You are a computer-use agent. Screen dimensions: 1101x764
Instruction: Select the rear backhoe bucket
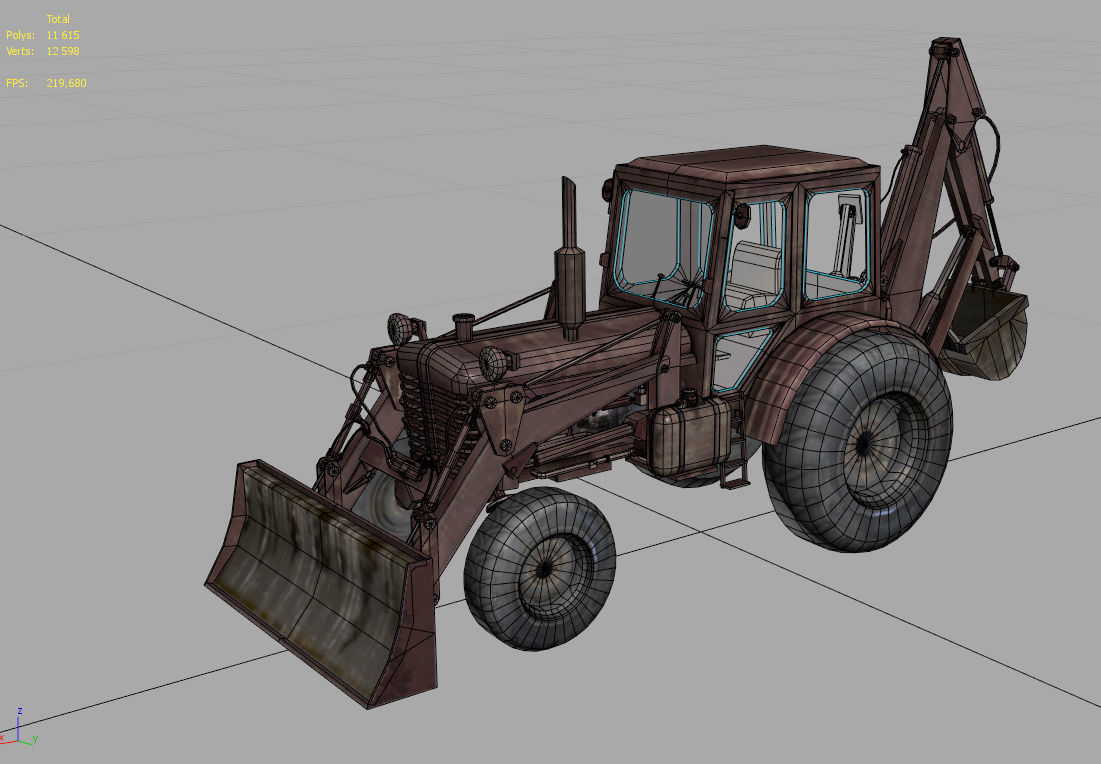(x=983, y=333)
